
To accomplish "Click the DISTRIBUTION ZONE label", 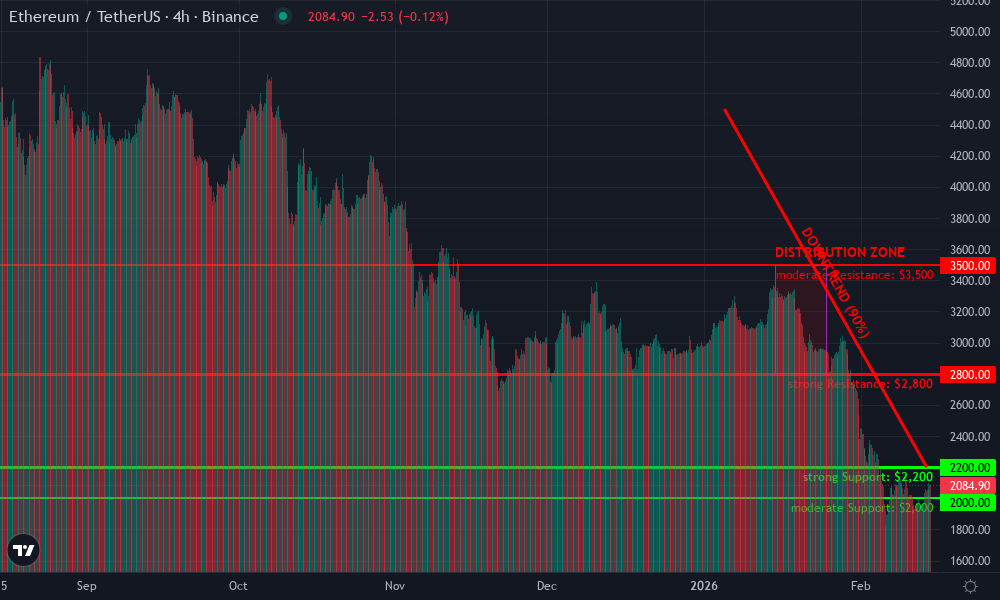I will click(x=841, y=252).
